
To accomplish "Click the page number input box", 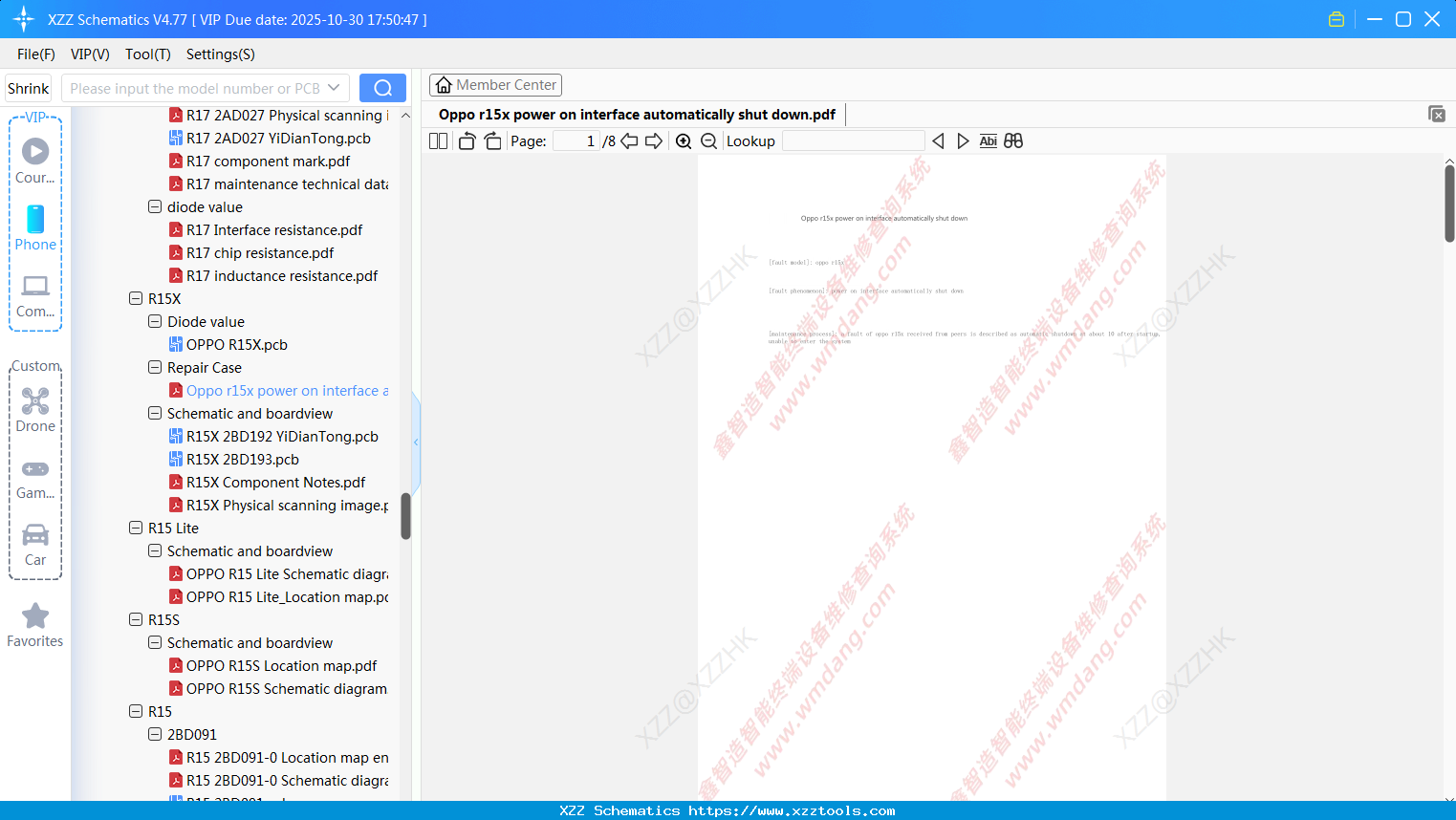I will tap(576, 141).
